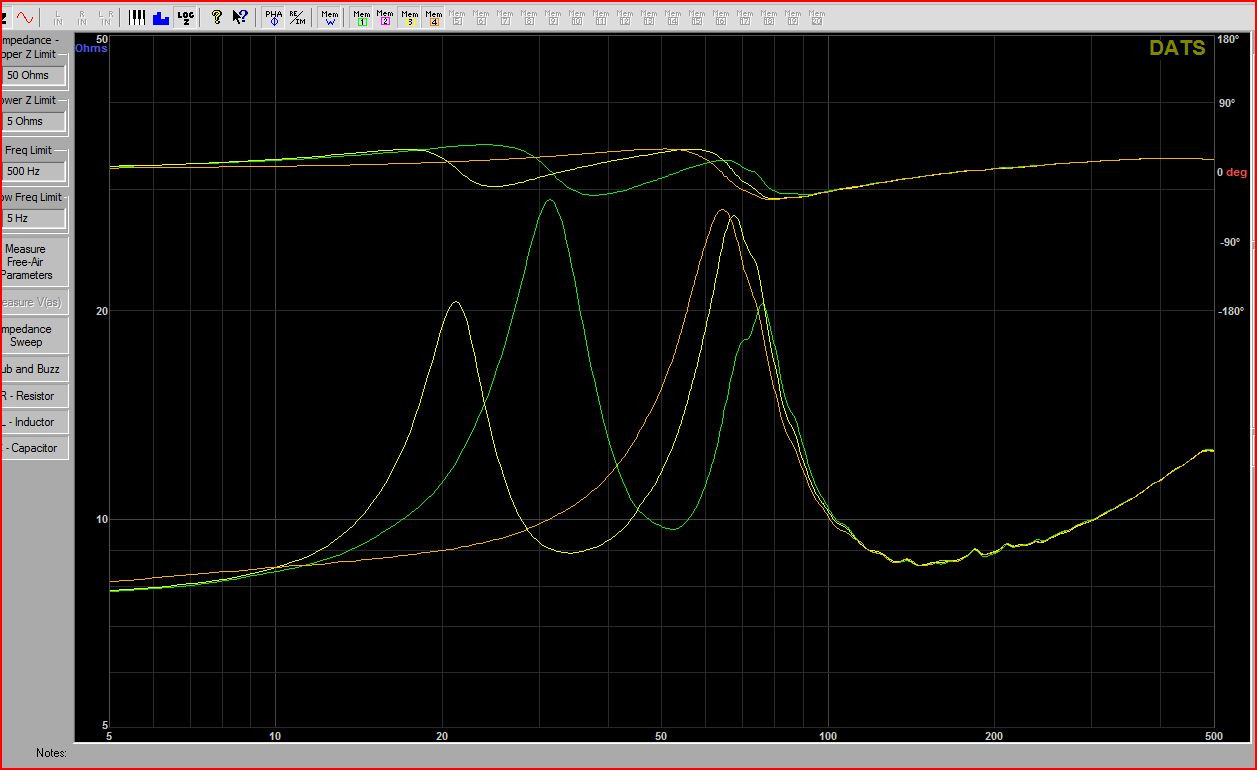This screenshot has height=770, width=1257.
Task: Run the Rub and Buzz test
Action: (x=33, y=369)
